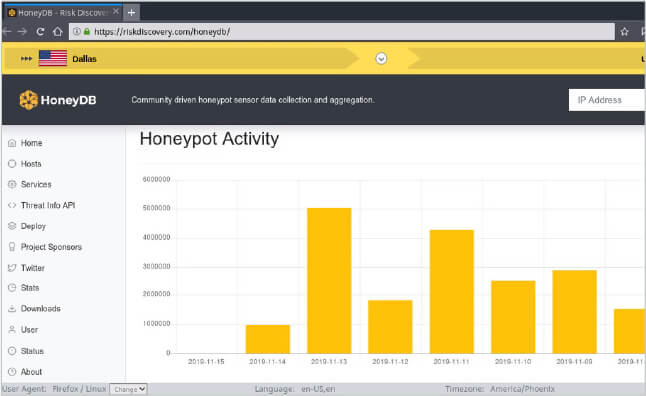Click the site information icon in the address bar
Image resolution: width=646 pixels, height=396 pixels.
pyautogui.click(x=77, y=31)
